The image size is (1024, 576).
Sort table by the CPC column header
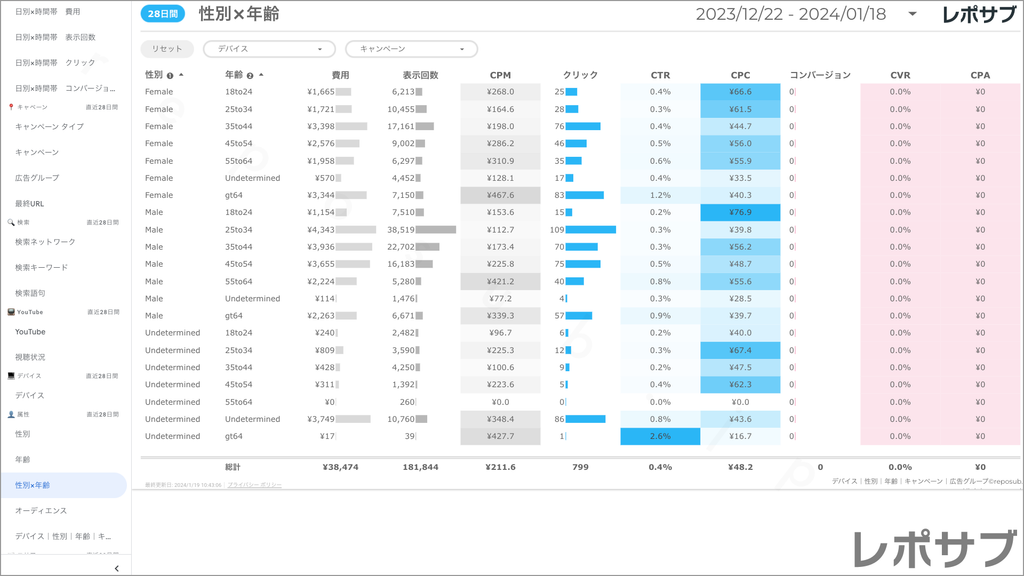pos(740,75)
